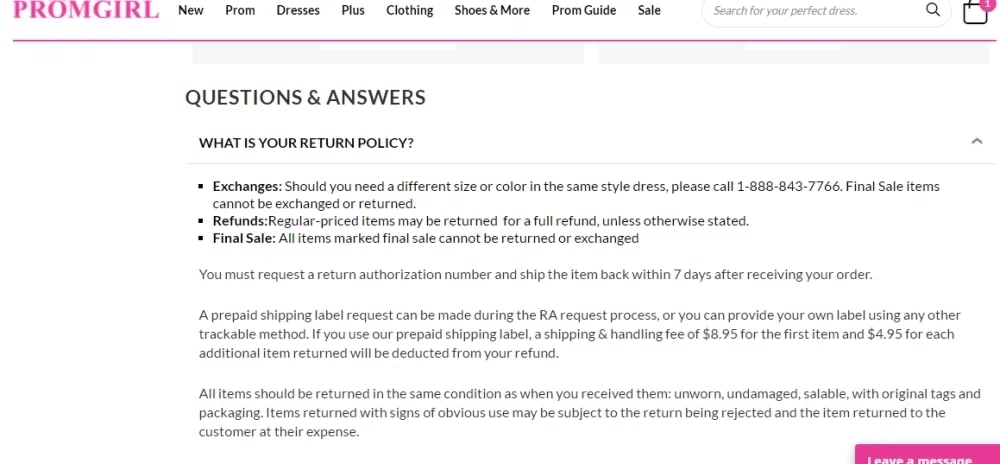
Task: Toggle the 'What Is Your Return Policy?' header
Action: click(306, 143)
